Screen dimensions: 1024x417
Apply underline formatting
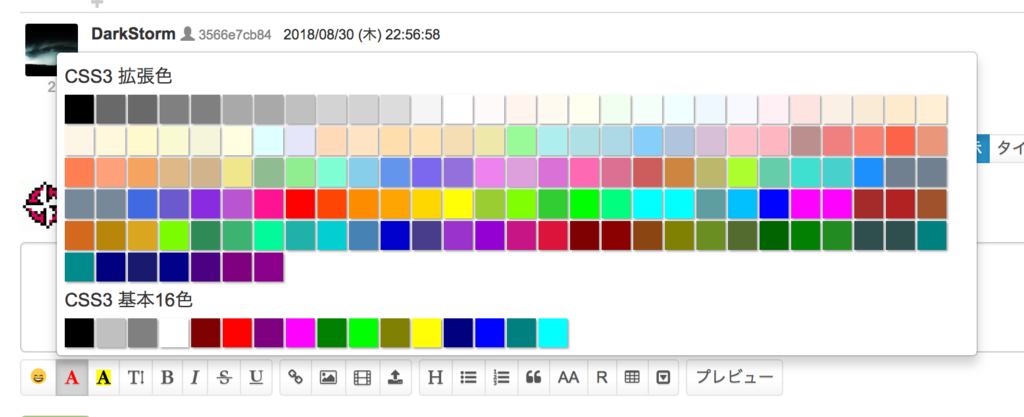pyautogui.click(x=257, y=378)
